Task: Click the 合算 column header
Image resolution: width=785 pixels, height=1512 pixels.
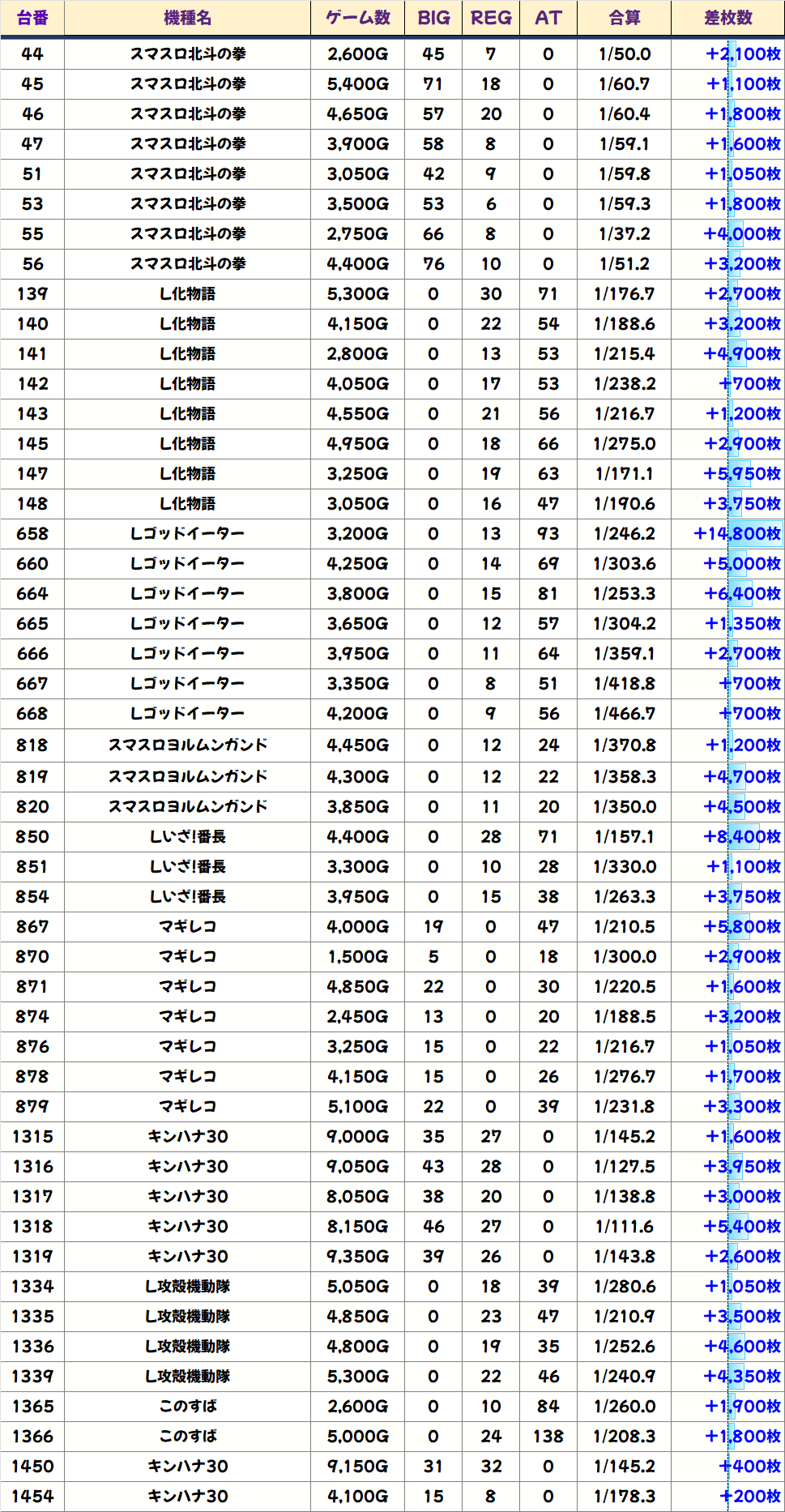Action: point(624,18)
